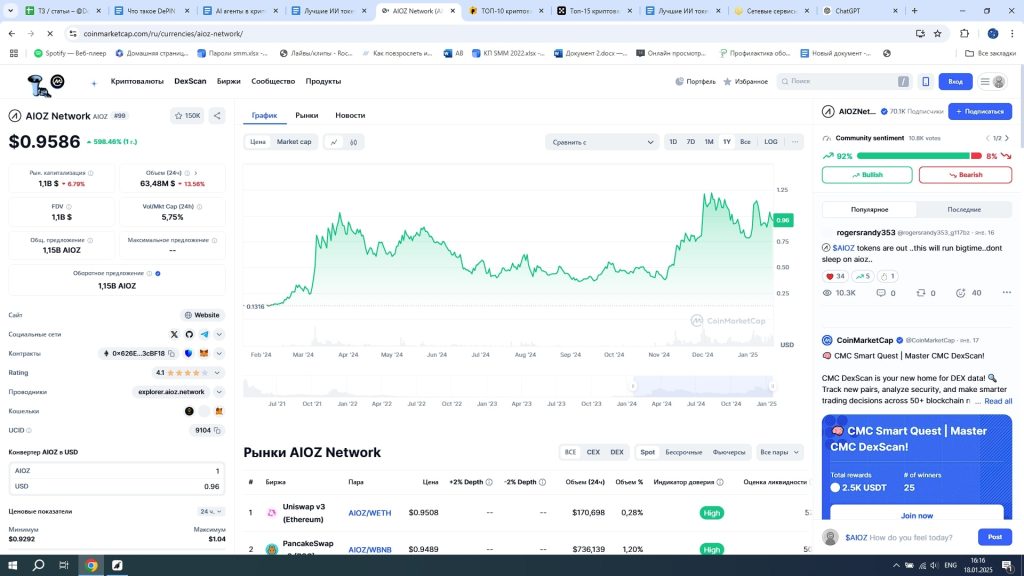
Task: Open the AIOZ/WETH pair link
Action: pos(370,513)
